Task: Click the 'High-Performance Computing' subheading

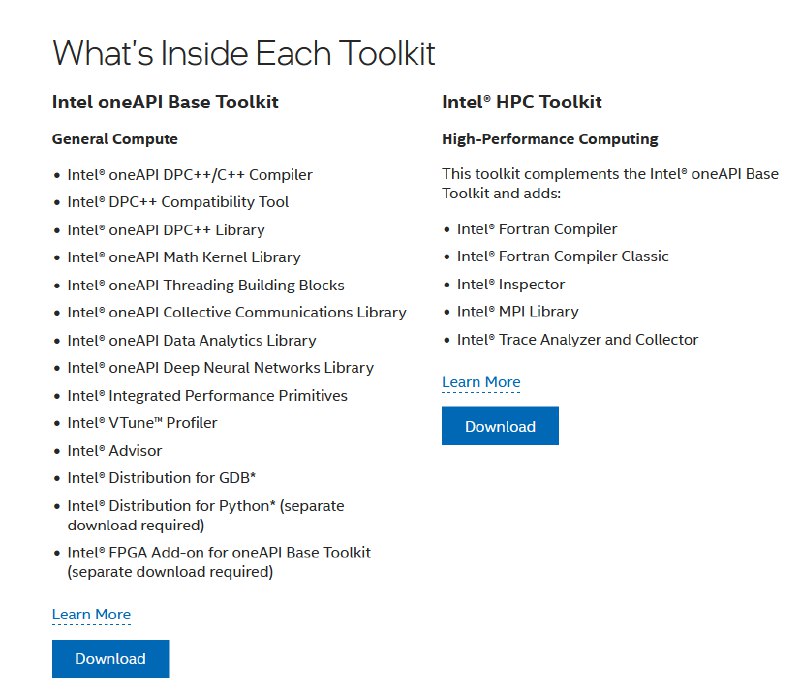Action: tap(550, 139)
